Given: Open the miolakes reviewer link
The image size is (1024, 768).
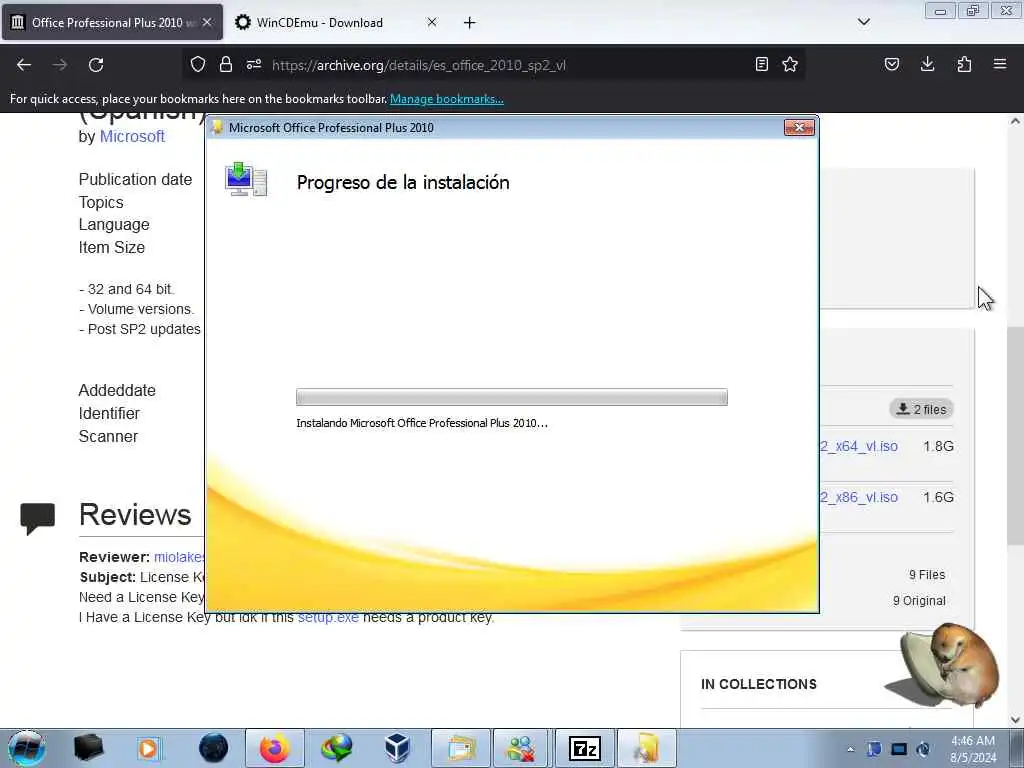Looking at the screenshot, I should click(179, 557).
